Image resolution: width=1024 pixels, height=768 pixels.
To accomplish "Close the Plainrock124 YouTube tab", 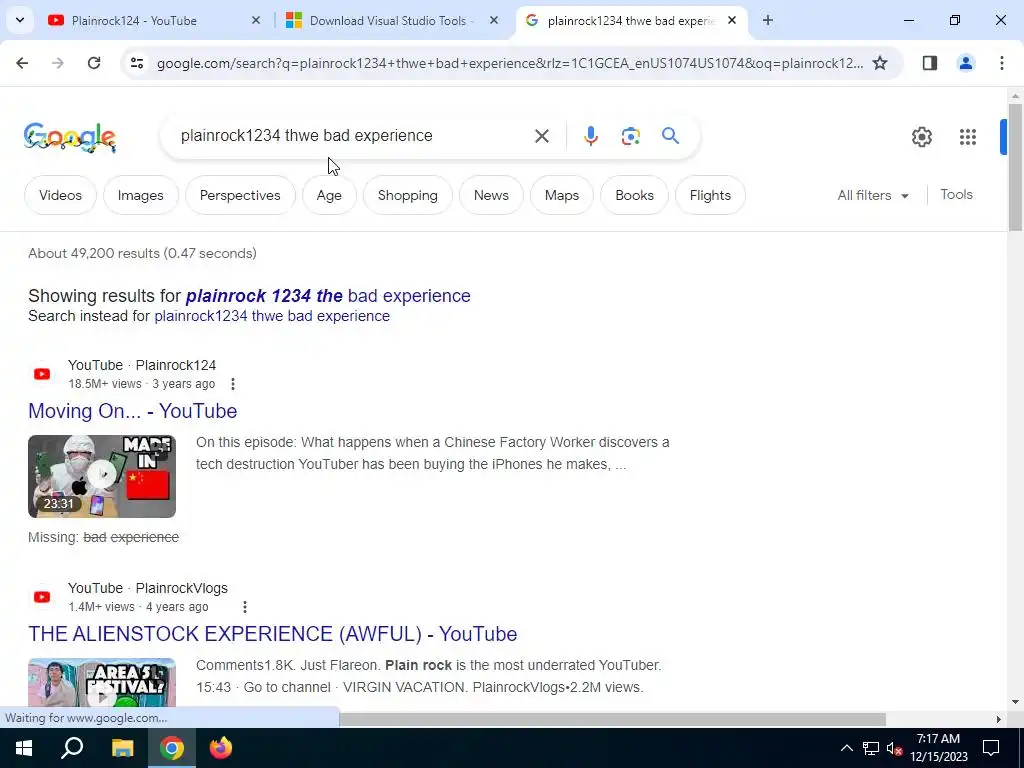I will [x=256, y=20].
